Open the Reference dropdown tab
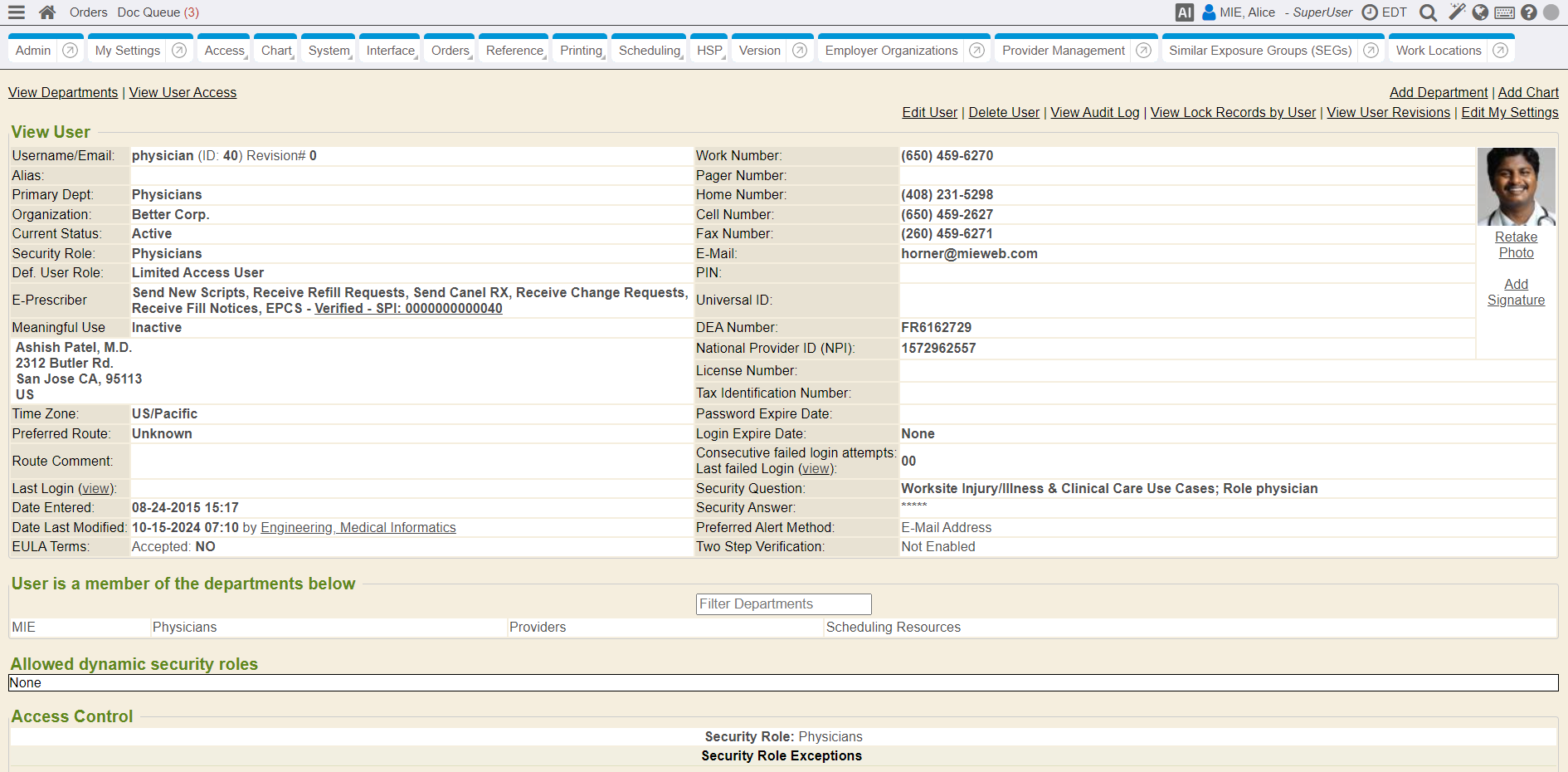 point(514,51)
